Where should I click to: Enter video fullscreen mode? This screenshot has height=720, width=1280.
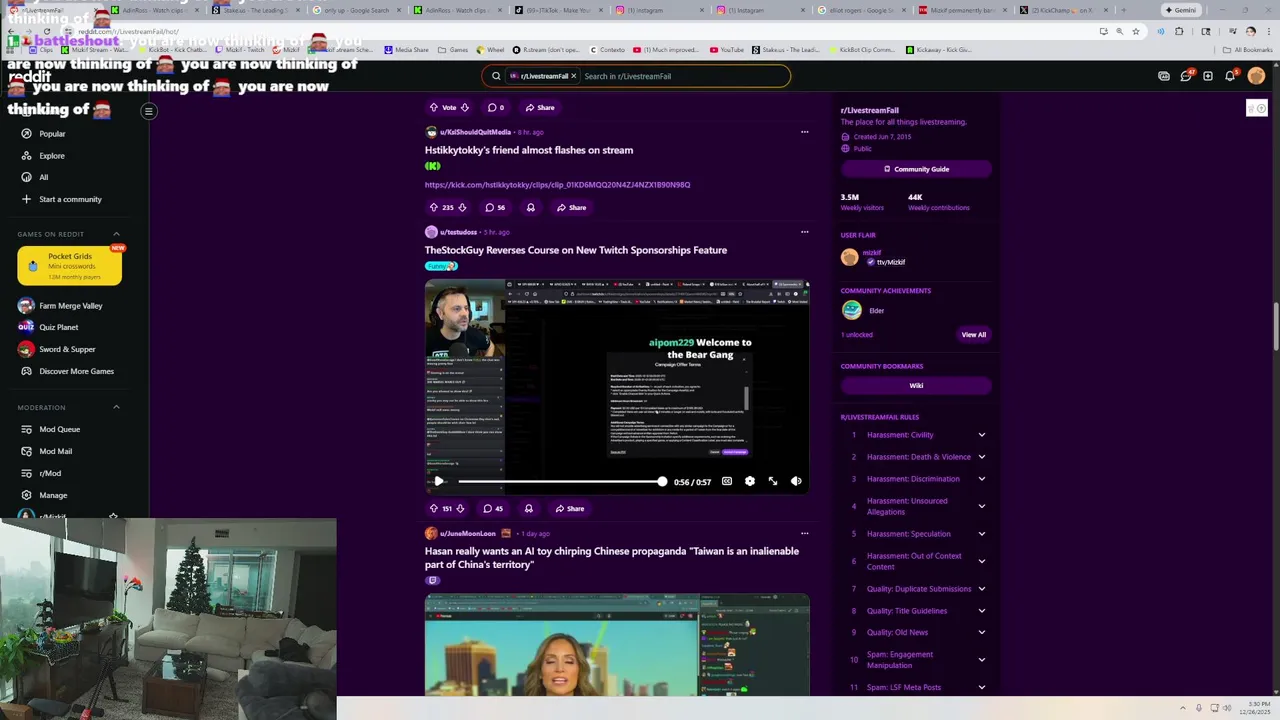773,481
